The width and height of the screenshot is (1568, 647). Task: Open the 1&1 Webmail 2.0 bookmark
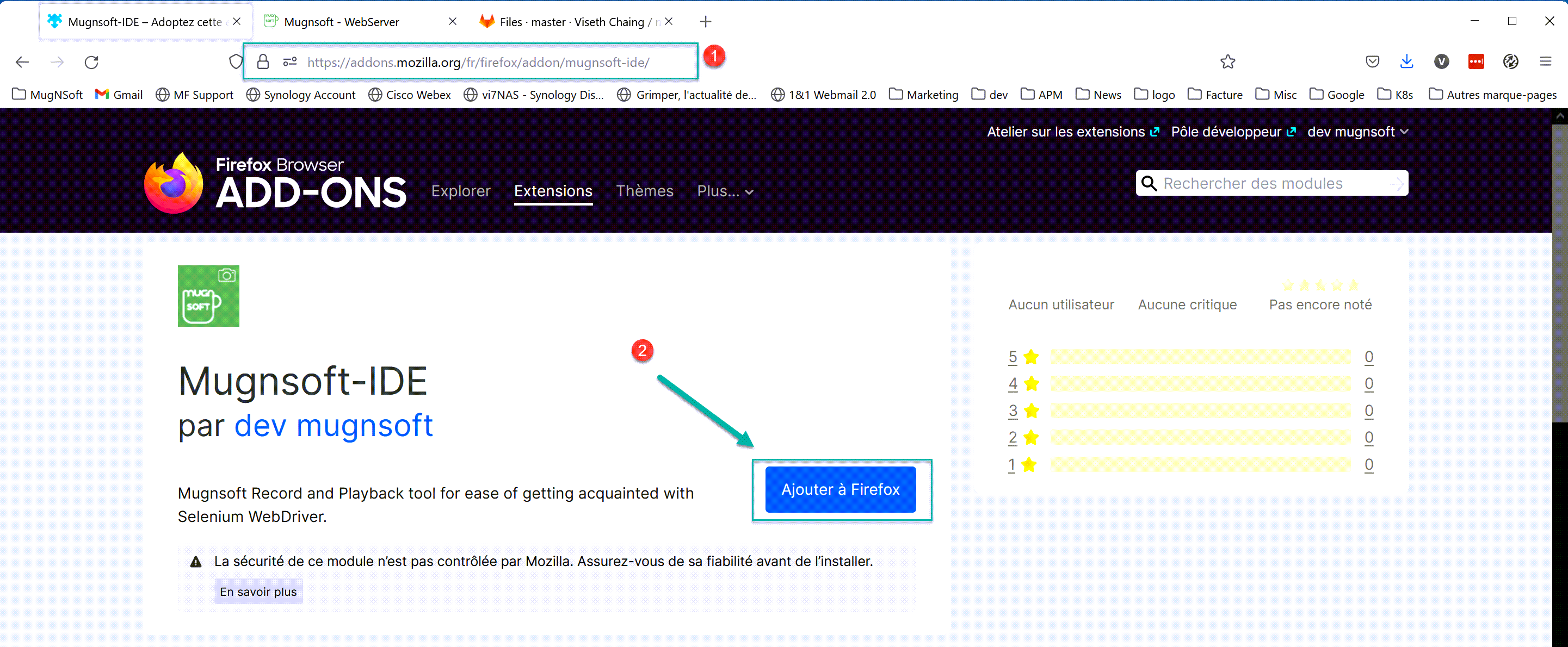click(x=824, y=95)
